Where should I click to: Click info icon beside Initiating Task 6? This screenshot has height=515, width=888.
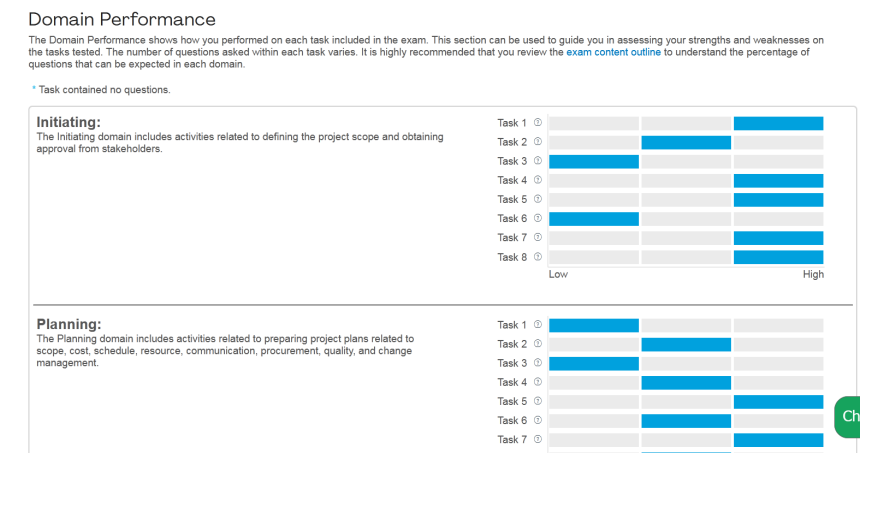pos(538,218)
